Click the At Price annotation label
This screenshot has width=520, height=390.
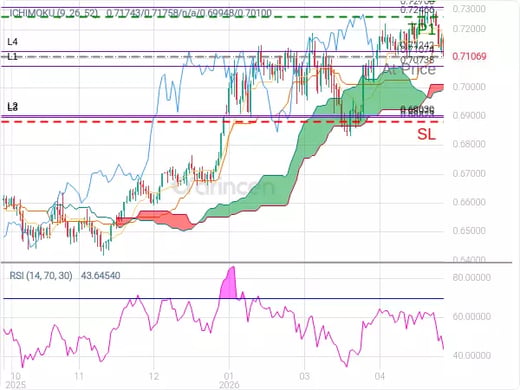[409, 69]
